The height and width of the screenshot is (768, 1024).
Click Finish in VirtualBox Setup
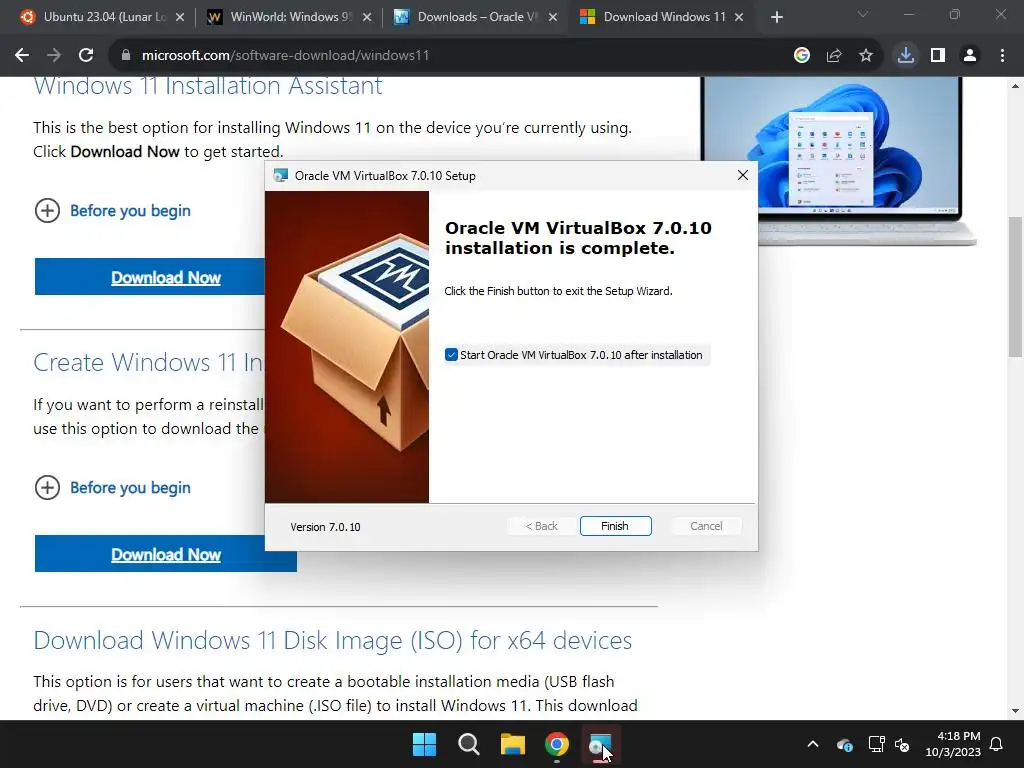point(615,526)
